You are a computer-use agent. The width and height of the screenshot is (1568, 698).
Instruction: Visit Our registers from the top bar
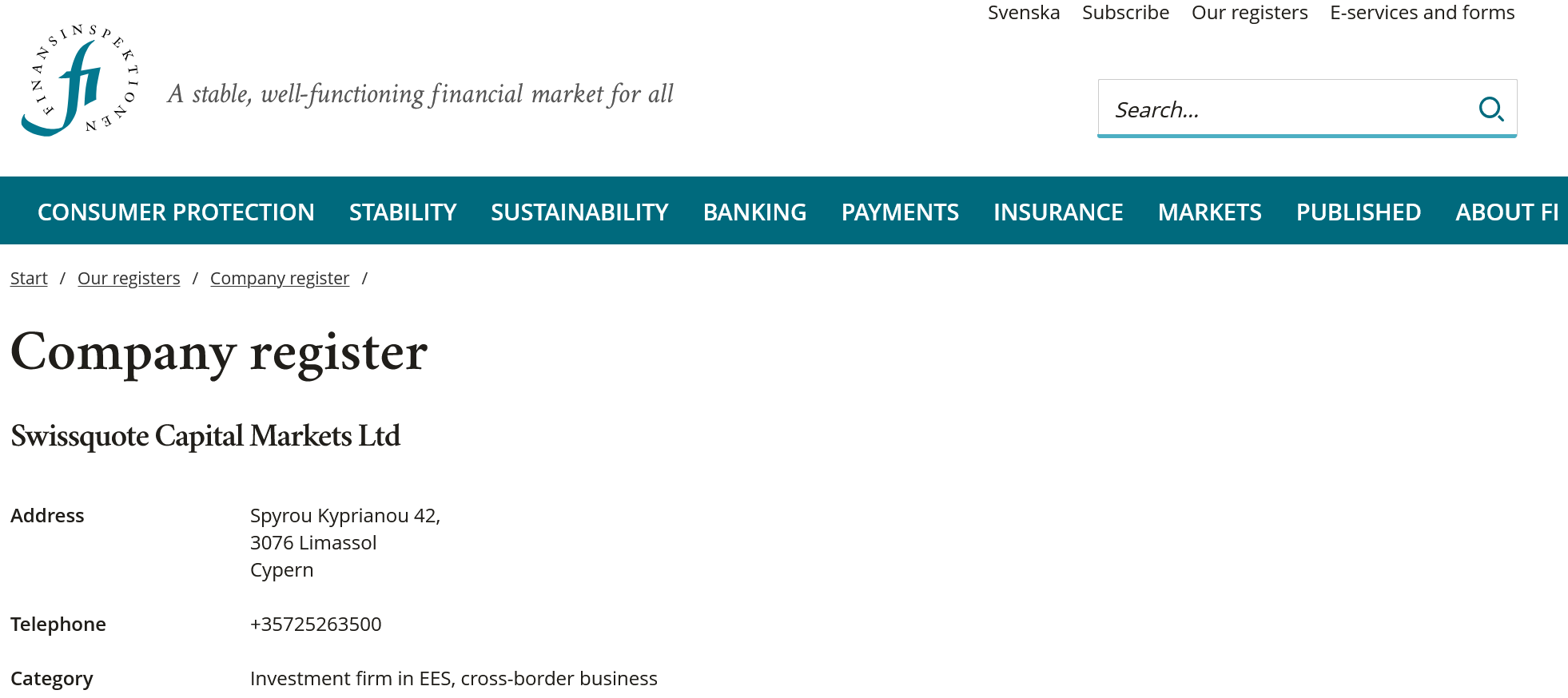tap(1249, 12)
